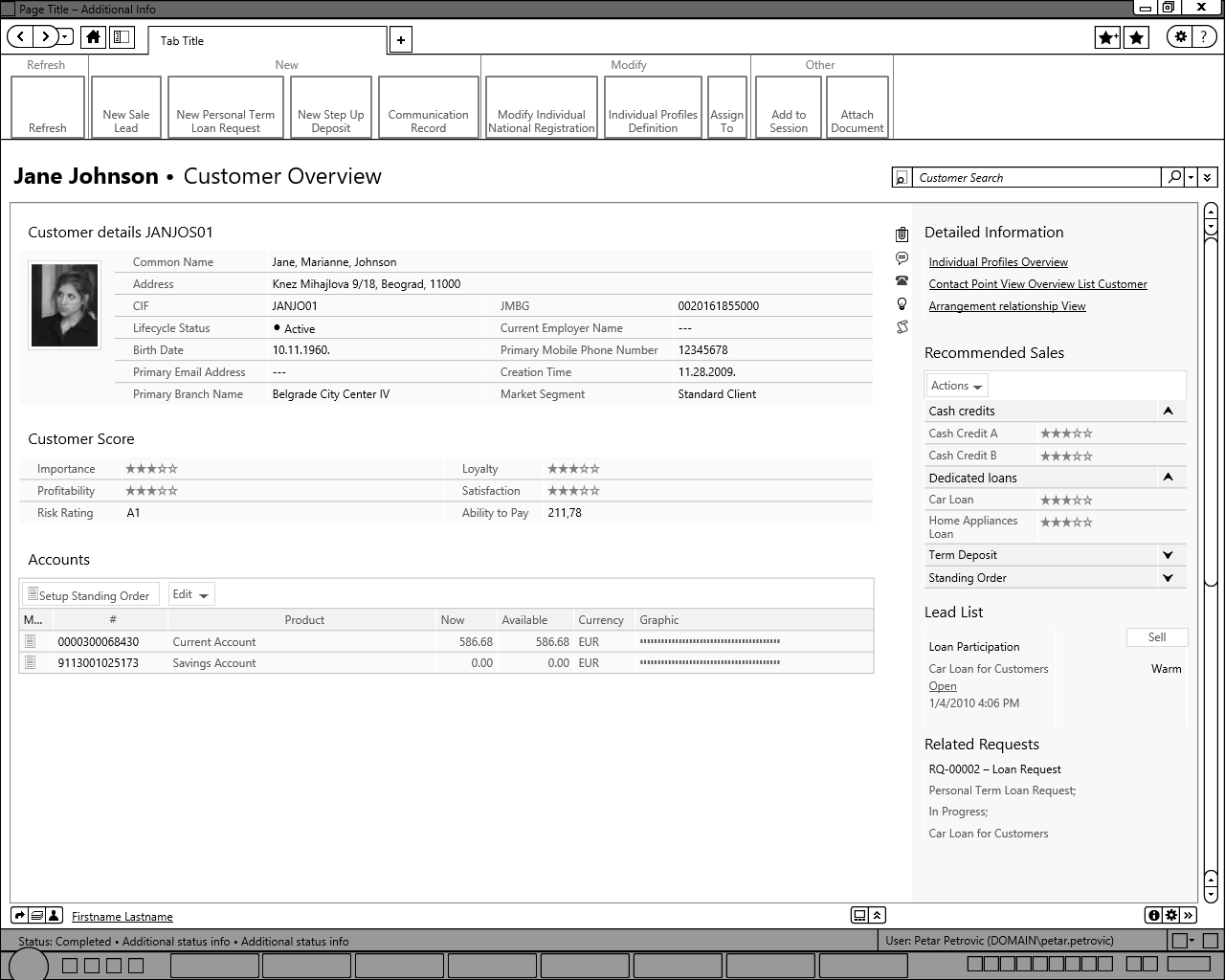The height and width of the screenshot is (980, 1225).
Task: Set Car Loan star rating
Action: tap(1066, 500)
